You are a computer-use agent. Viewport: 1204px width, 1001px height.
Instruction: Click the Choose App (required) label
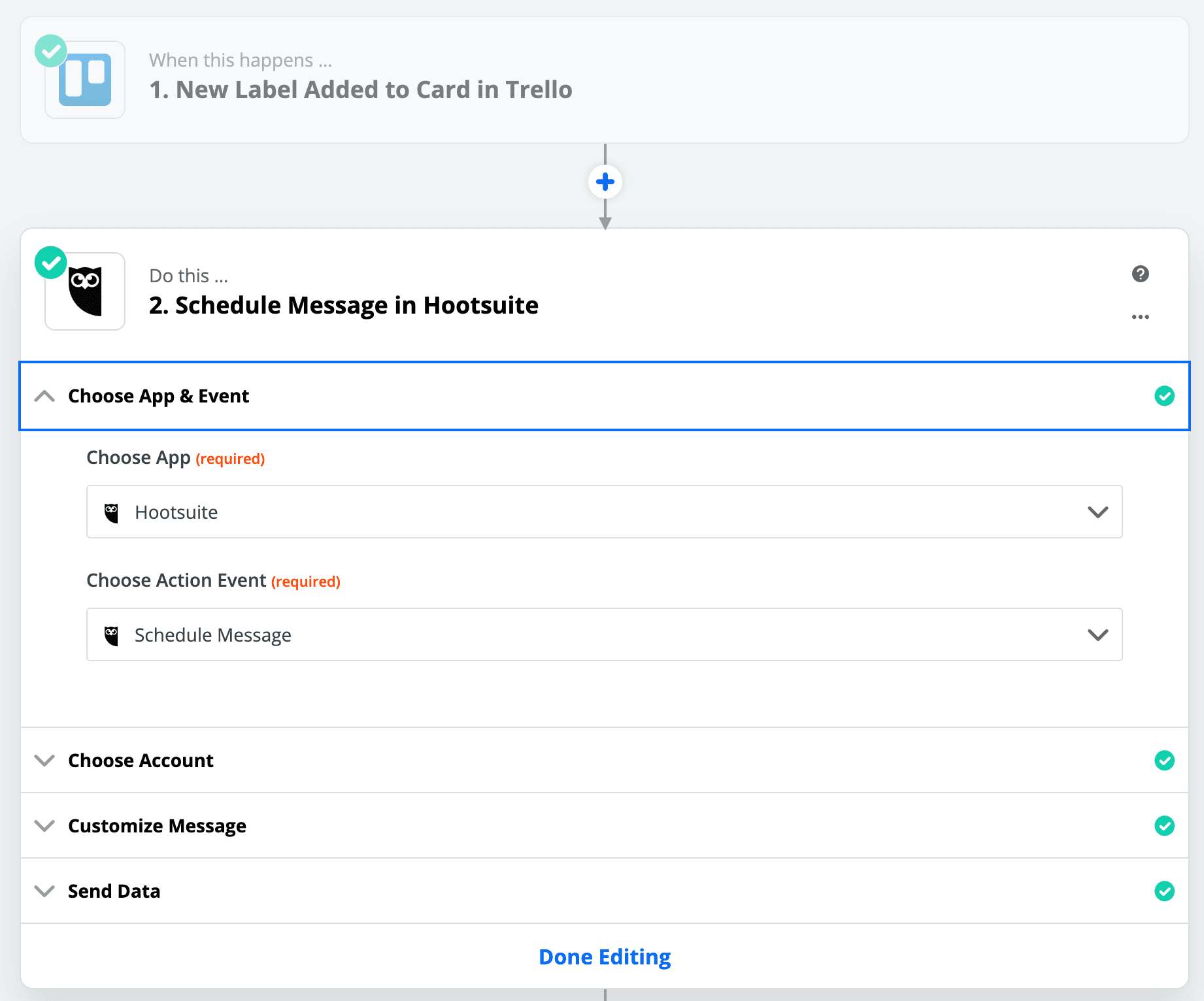(x=176, y=457)
